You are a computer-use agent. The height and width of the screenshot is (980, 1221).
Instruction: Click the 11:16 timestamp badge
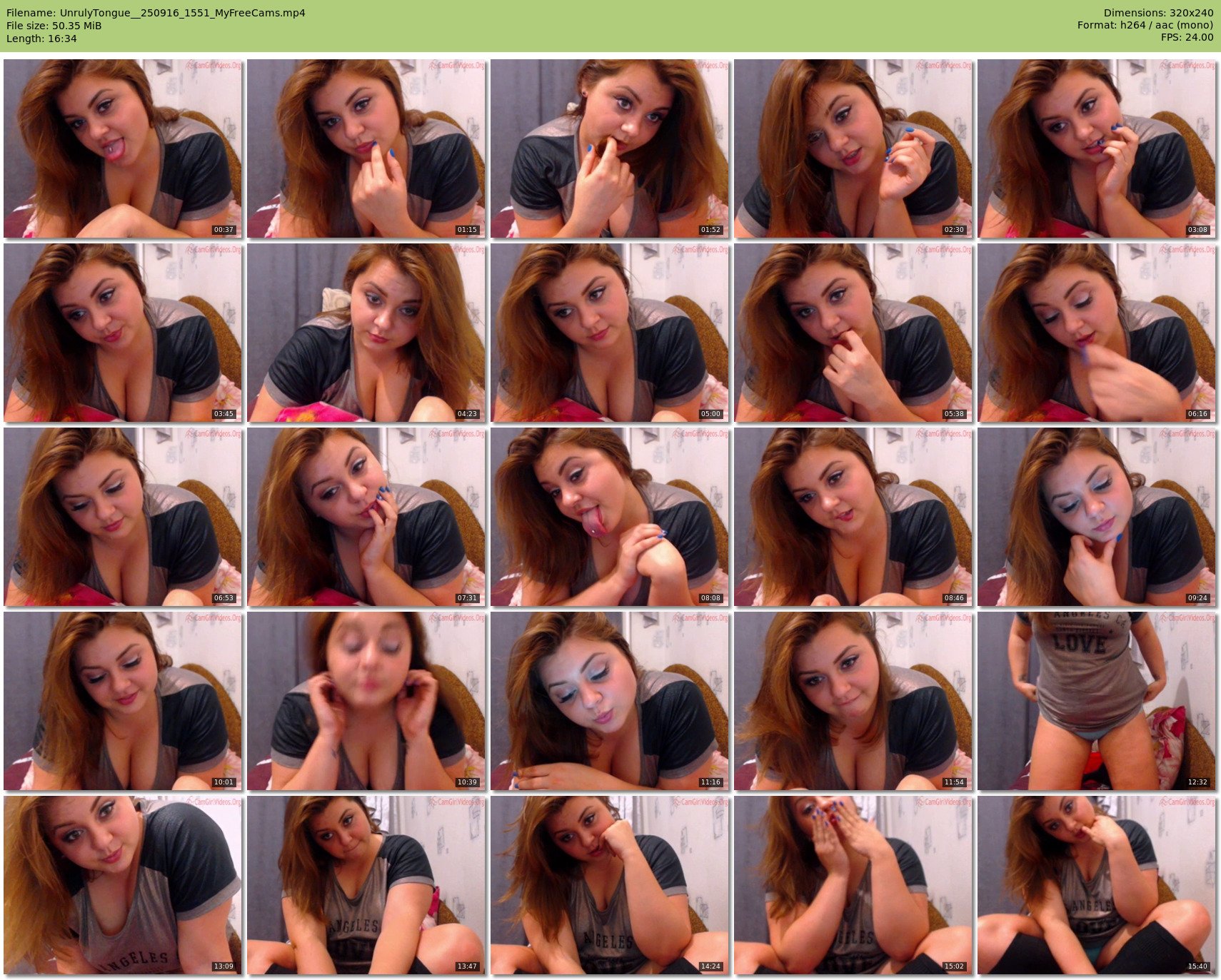click(x=710, y=782)
